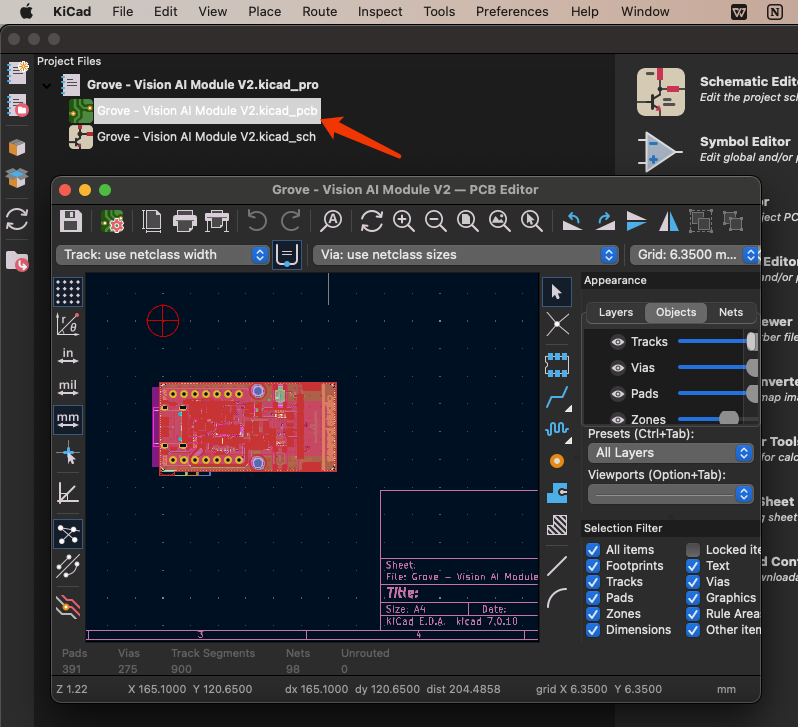Select the Draw Line tool
798x727 pixels.
click(x=557, y=566)
